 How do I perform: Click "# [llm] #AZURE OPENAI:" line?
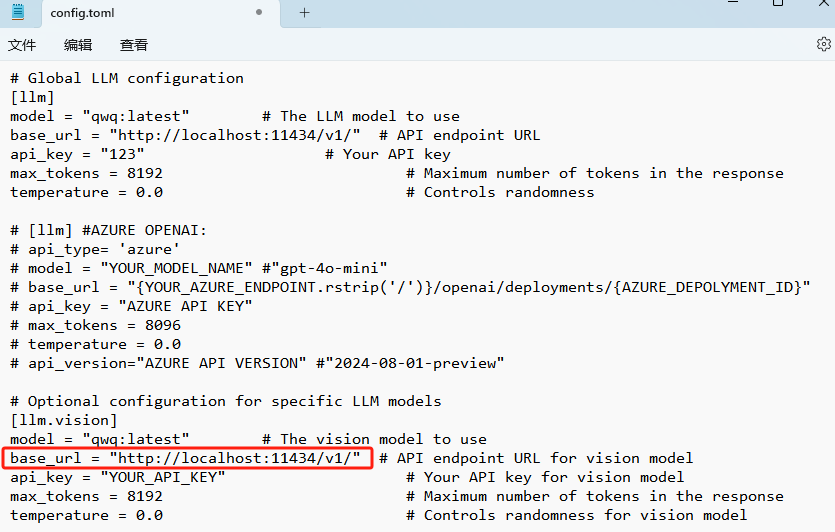[x=108, y=231]
